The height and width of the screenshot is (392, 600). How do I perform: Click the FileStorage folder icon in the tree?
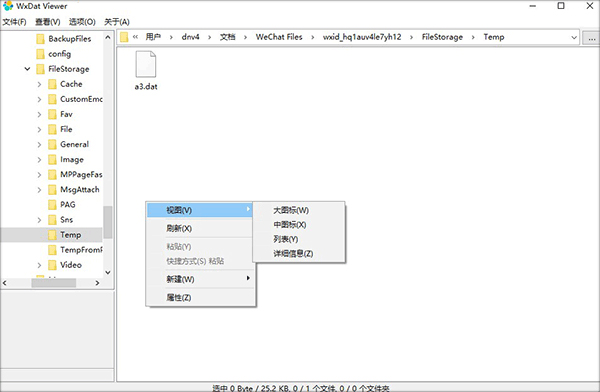(x=40, y=69)
